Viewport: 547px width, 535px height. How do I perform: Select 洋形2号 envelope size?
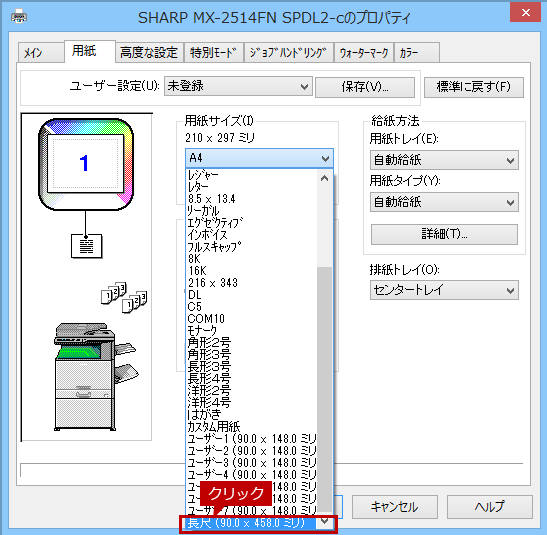tap(251, 390)
